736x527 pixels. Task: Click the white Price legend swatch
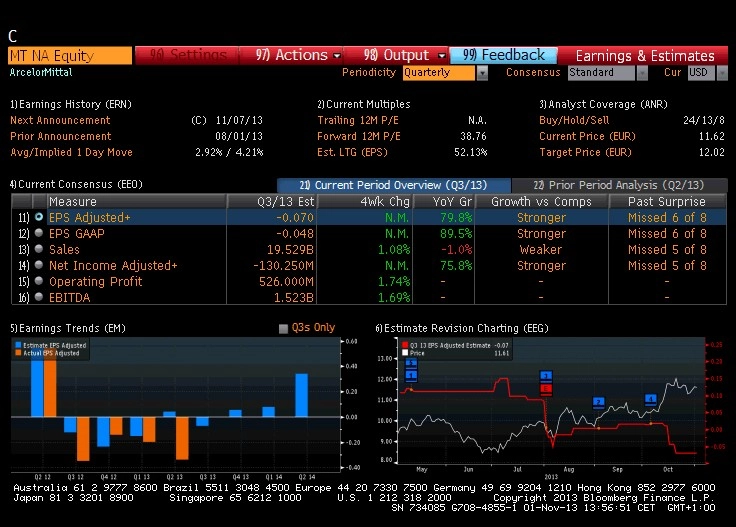(405, 353)
